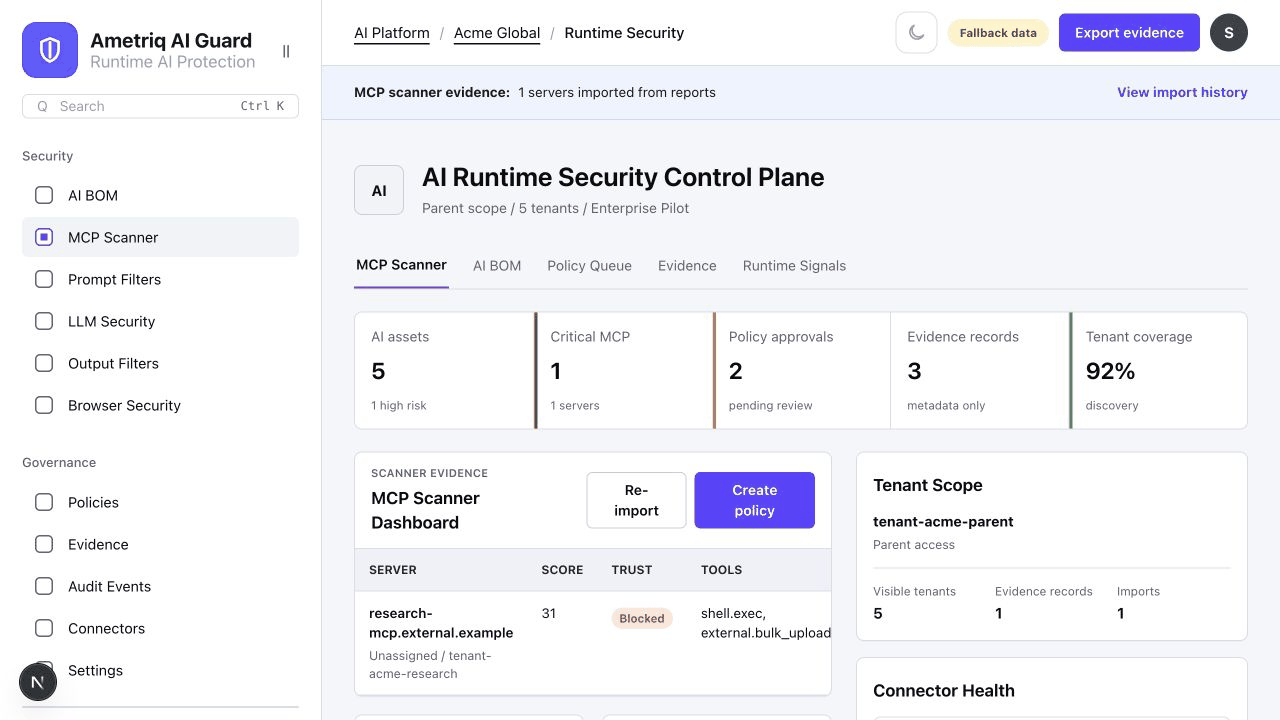Viewport: 1280px width, 720px height.
Task: Open the user avatar menu labeled S
Action: click(1229, 33)
